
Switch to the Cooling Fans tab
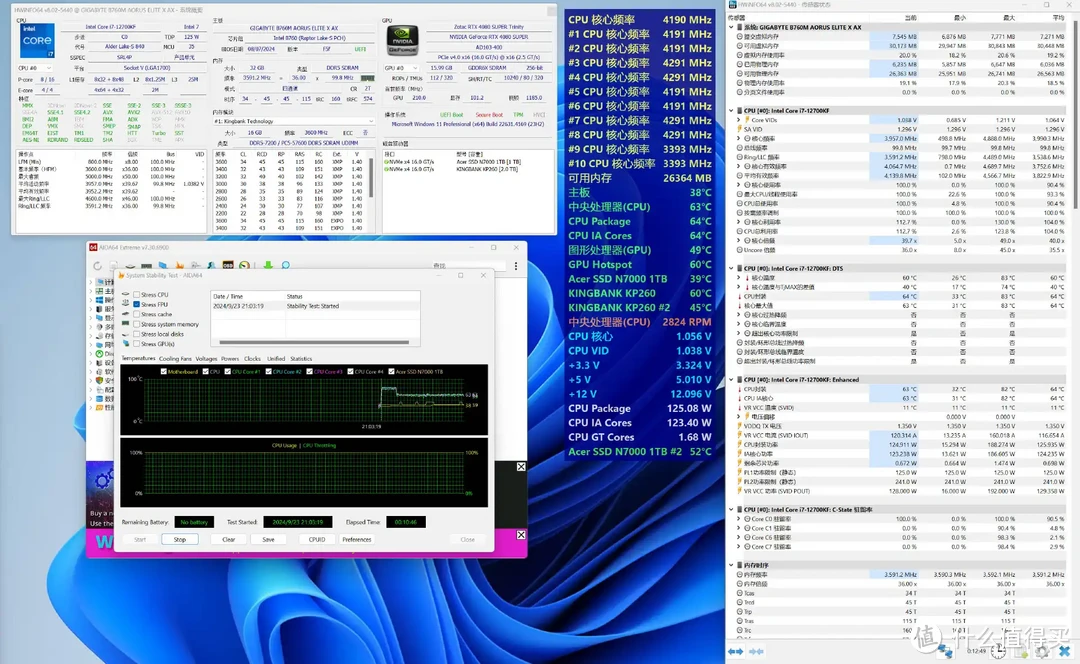click(175, 359)
